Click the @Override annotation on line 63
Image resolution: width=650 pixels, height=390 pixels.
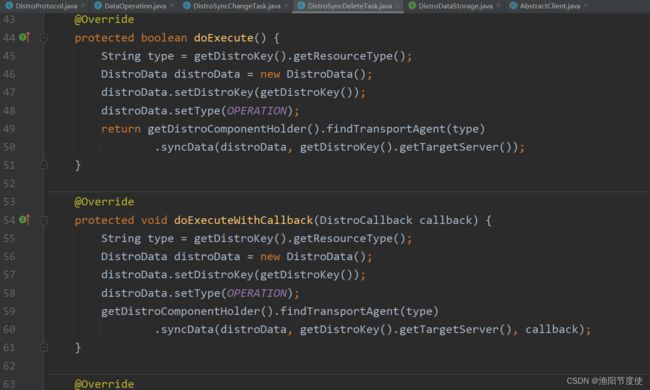pyautogui.click(x=104, y=384)
